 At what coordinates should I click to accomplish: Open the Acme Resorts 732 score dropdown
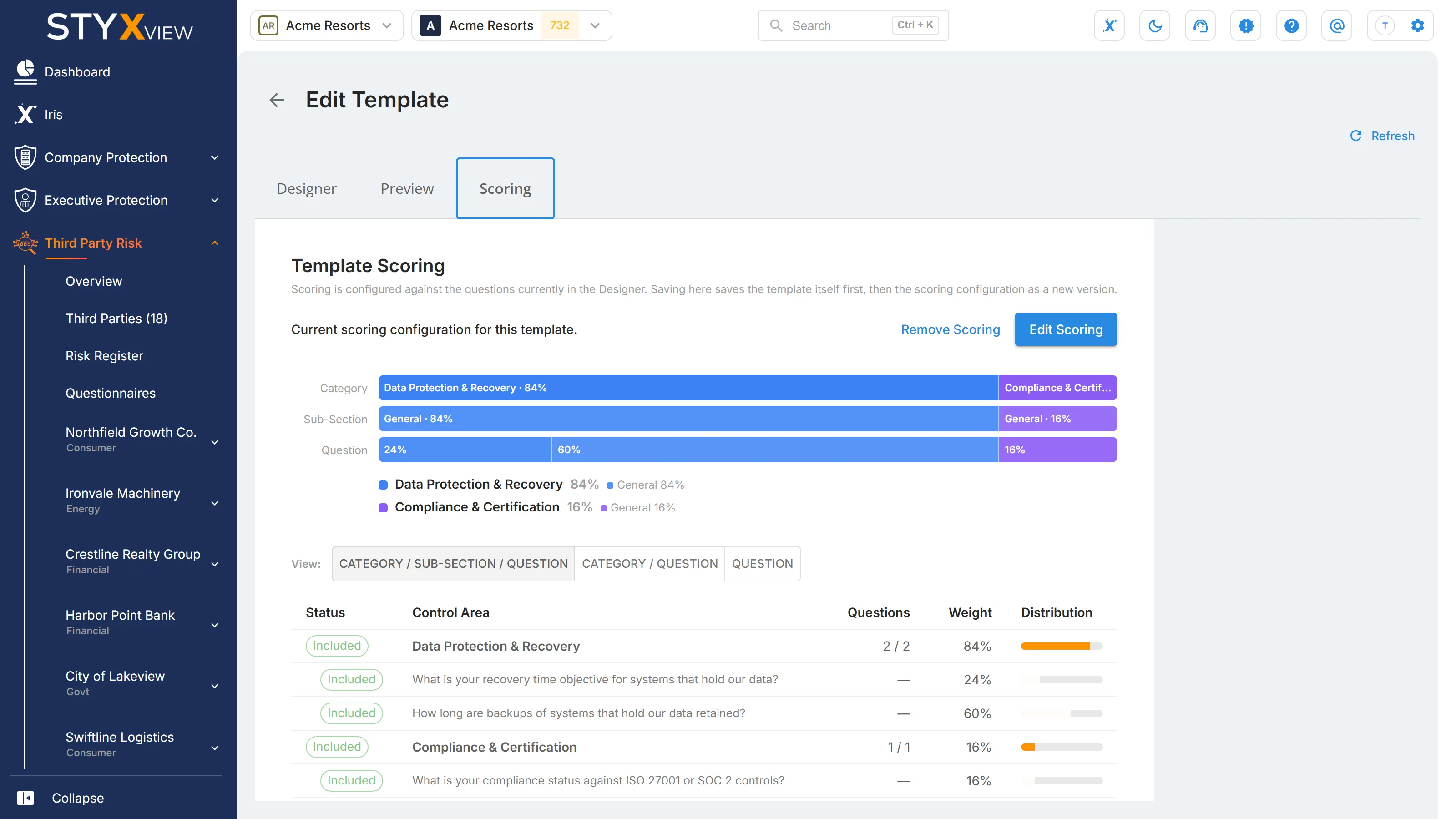coord(511,25)
